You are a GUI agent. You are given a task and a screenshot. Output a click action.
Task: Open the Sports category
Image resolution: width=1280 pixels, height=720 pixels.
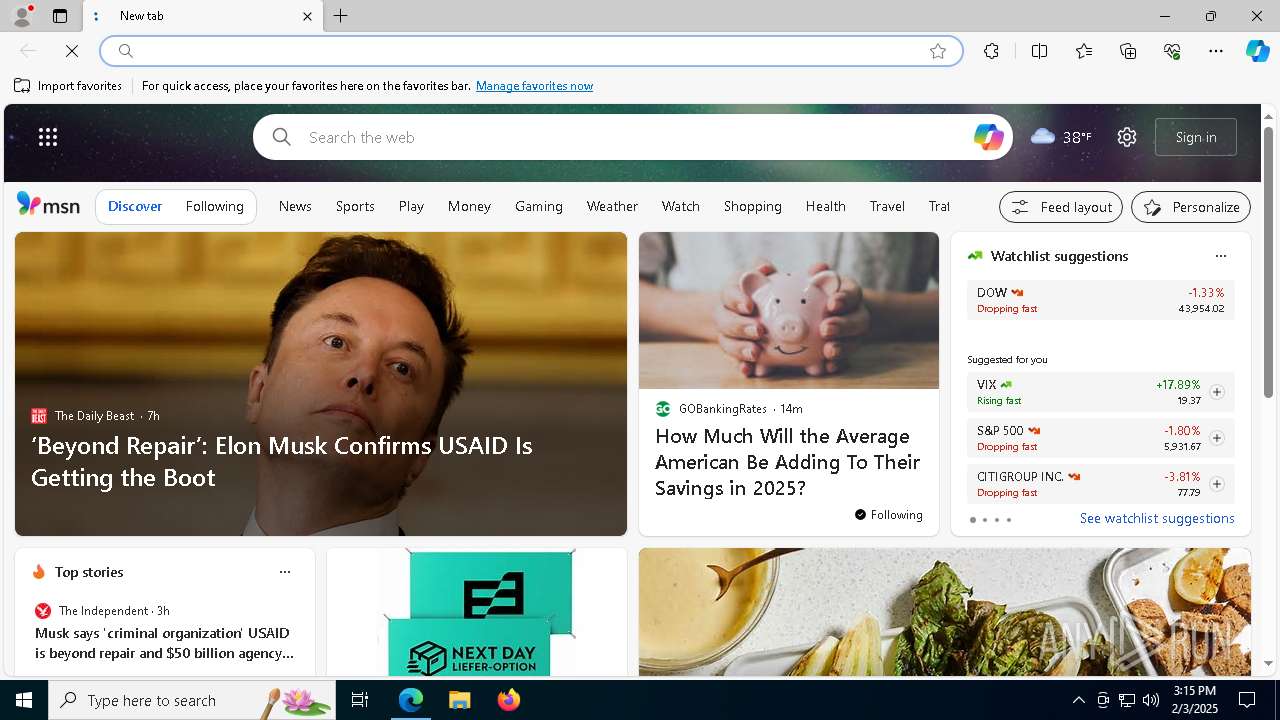click(355, 206)
